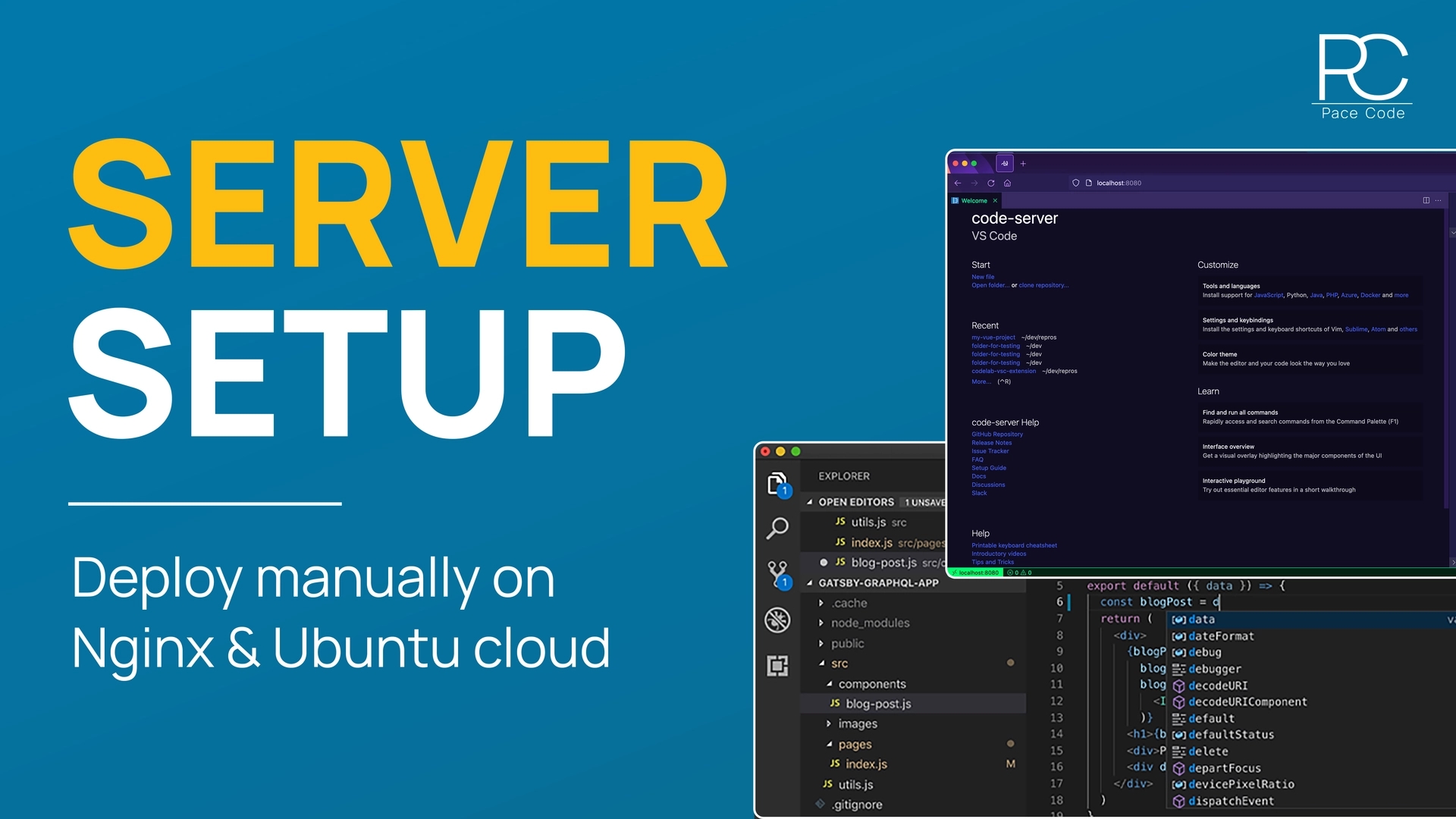Click the browser Home icon
Screen dimensions: 1456x819
coord(1007,183)
